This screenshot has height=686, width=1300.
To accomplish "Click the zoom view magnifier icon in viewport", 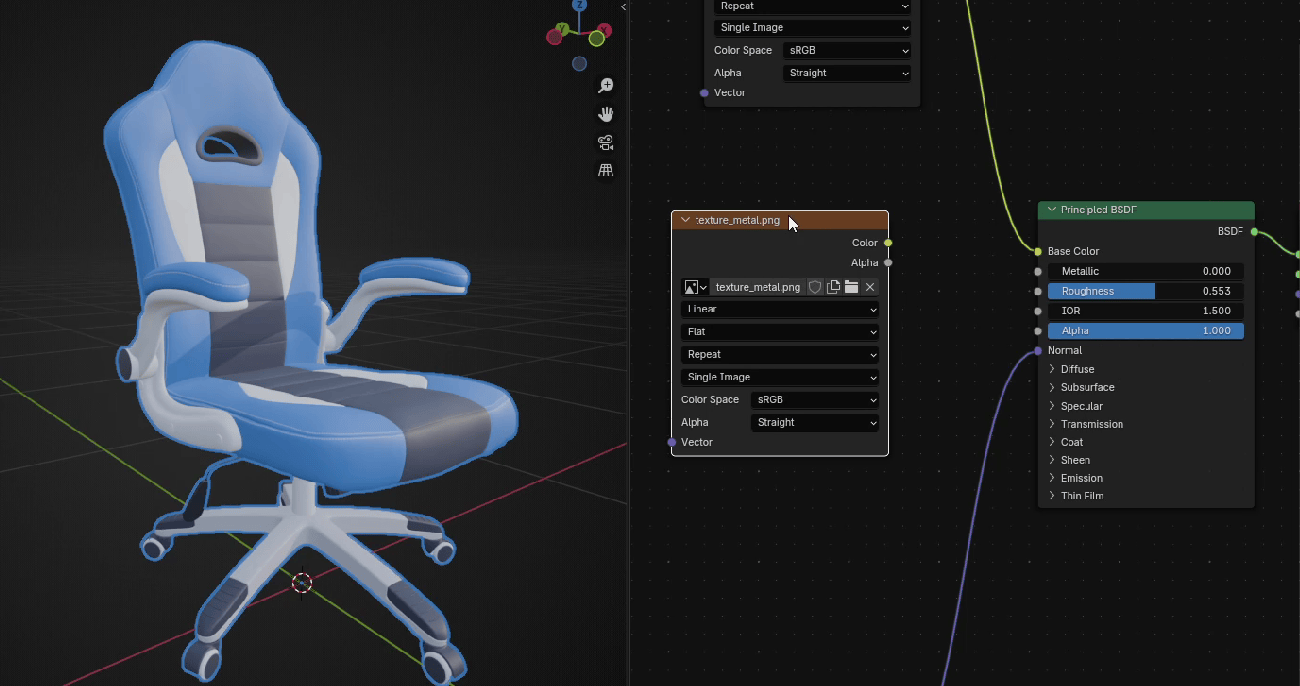I will pyautogui.click(x=605, y=86).
